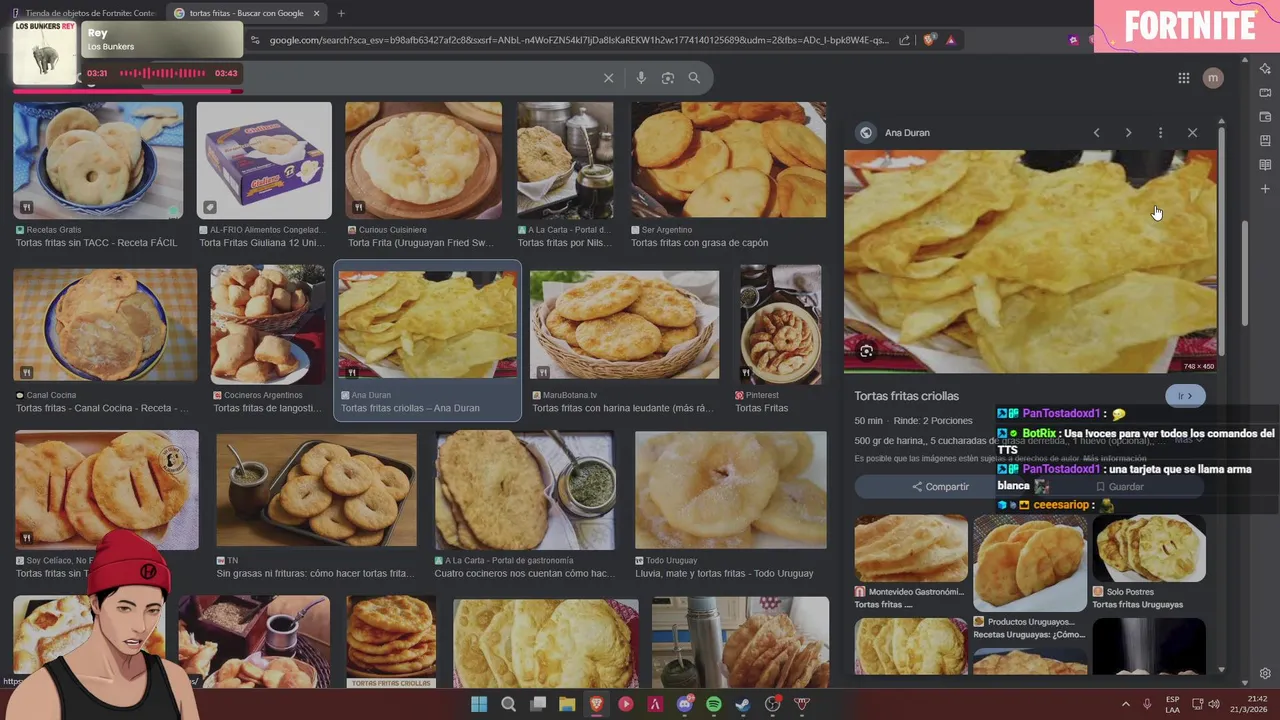Viewport: 1280px width, 720px height.
Task: Search inside image with Lens icon on preview
Action: click(866, 351)
